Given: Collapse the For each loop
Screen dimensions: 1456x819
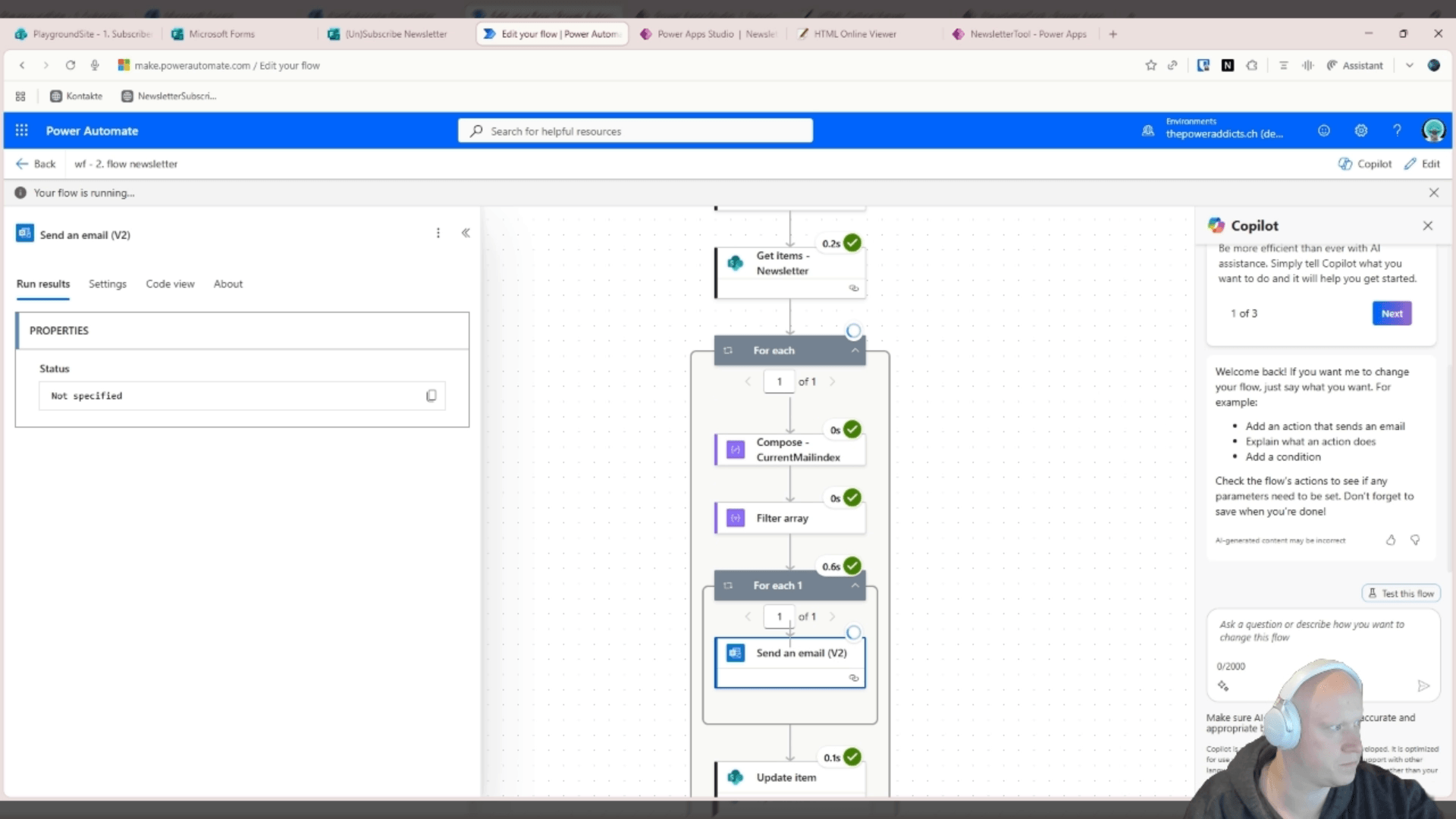Looking at the screenshot, I should 855,350.
